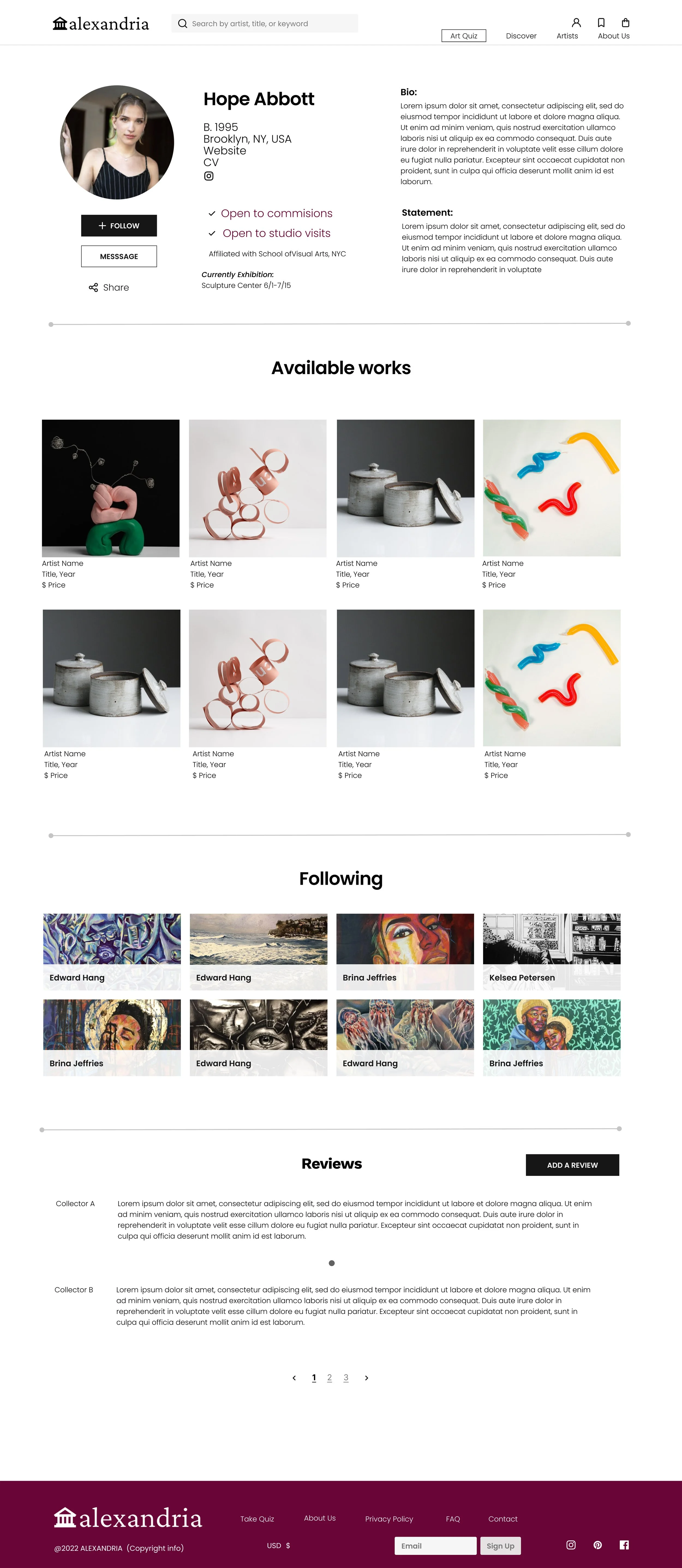The width and height of the screenshot is (682, 1568).
Task: Click the bookmark icon in header
Action: point(601,23)
